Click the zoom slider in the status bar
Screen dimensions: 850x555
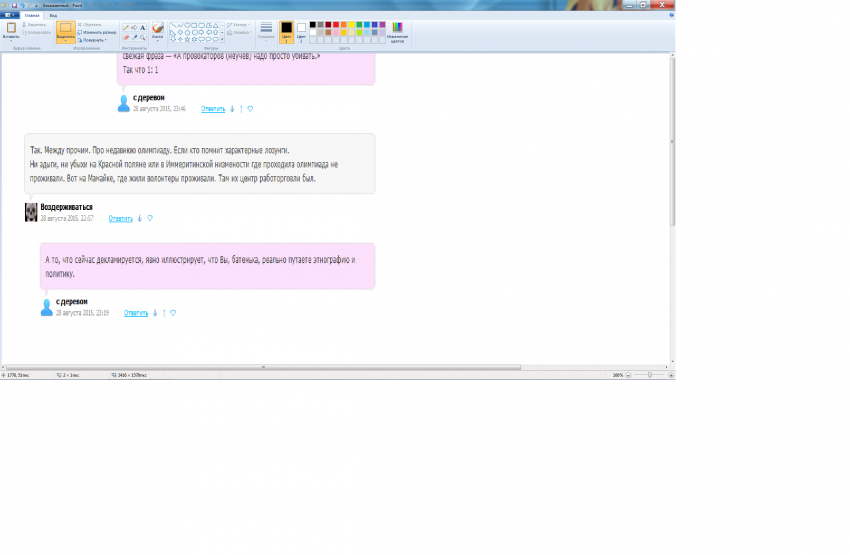(650, 375)
